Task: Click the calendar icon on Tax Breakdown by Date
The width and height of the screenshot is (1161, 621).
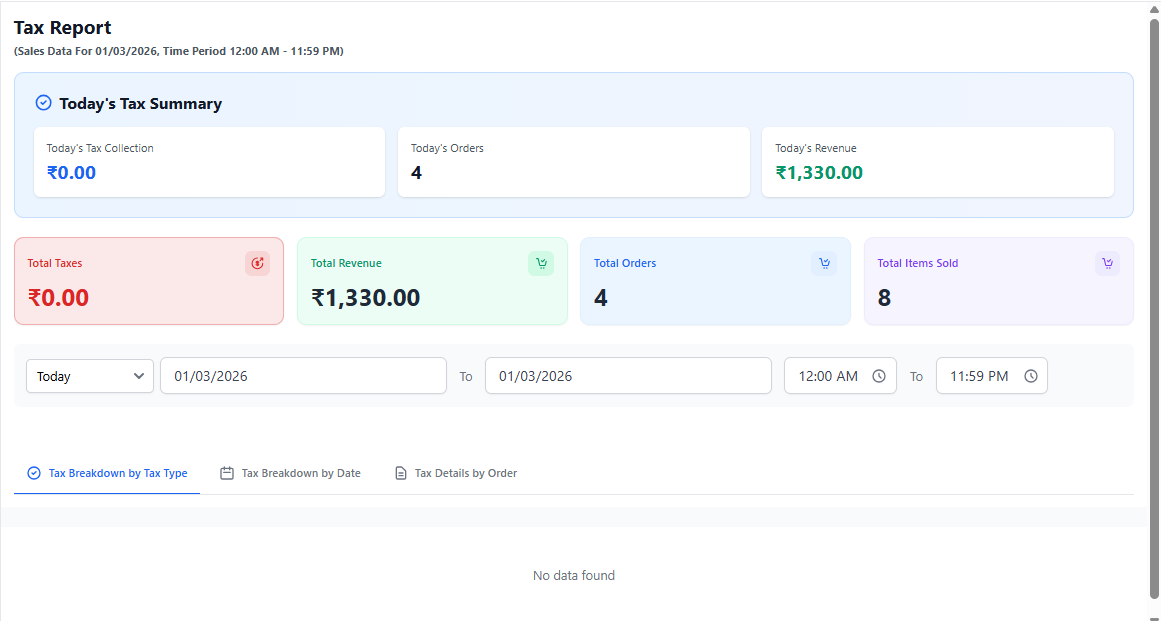Action: 227,472
